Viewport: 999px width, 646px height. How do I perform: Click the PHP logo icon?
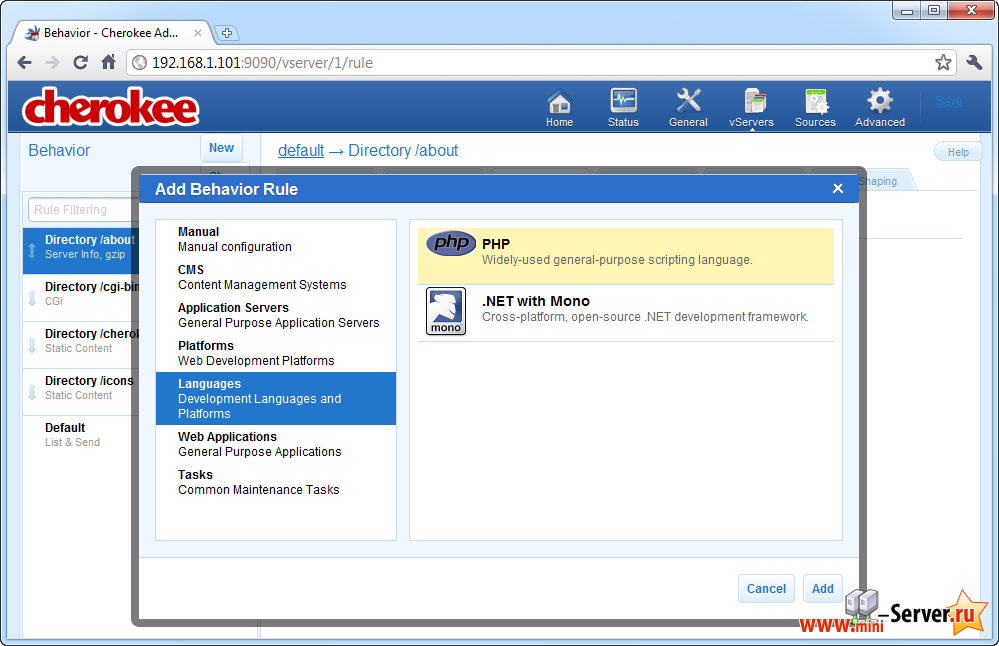point(451,243)
